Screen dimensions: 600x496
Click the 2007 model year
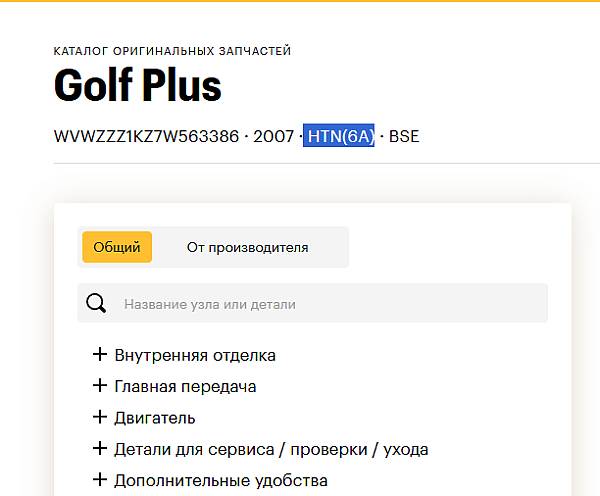(274, 136)
